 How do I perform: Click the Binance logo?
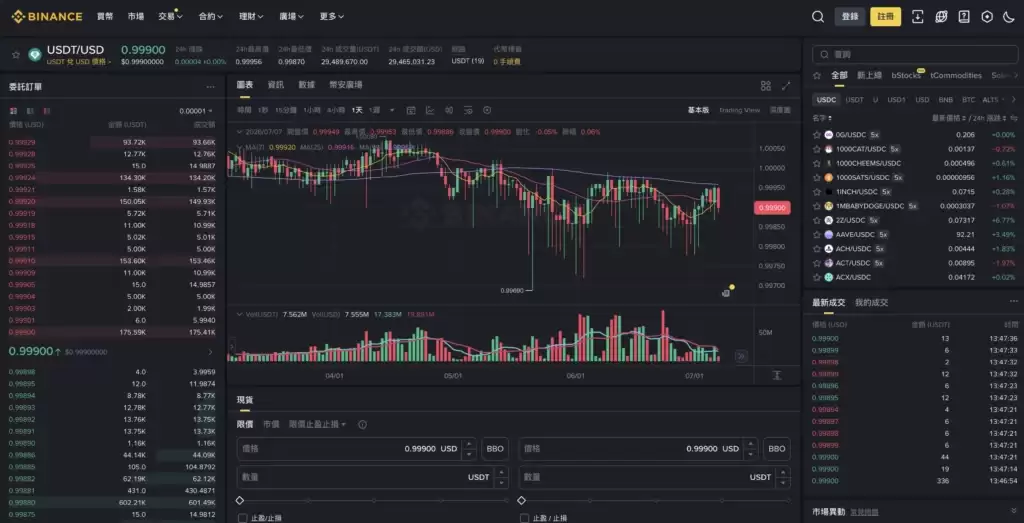(46, 17)
